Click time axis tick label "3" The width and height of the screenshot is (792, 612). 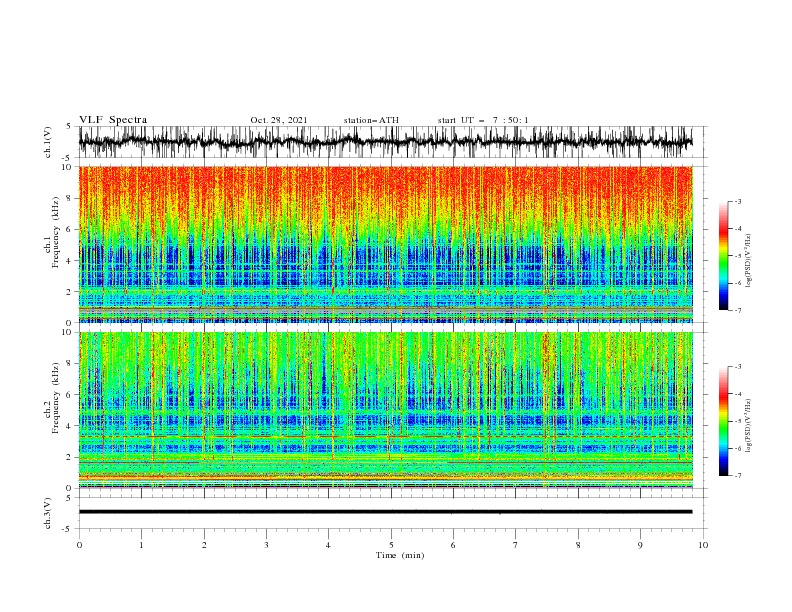pos(266,545)
